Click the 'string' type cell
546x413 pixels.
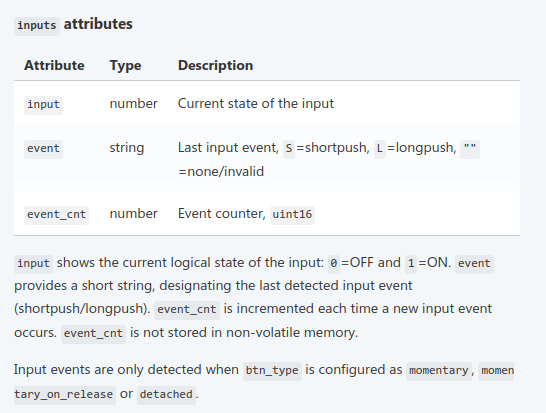click(127, 148)
